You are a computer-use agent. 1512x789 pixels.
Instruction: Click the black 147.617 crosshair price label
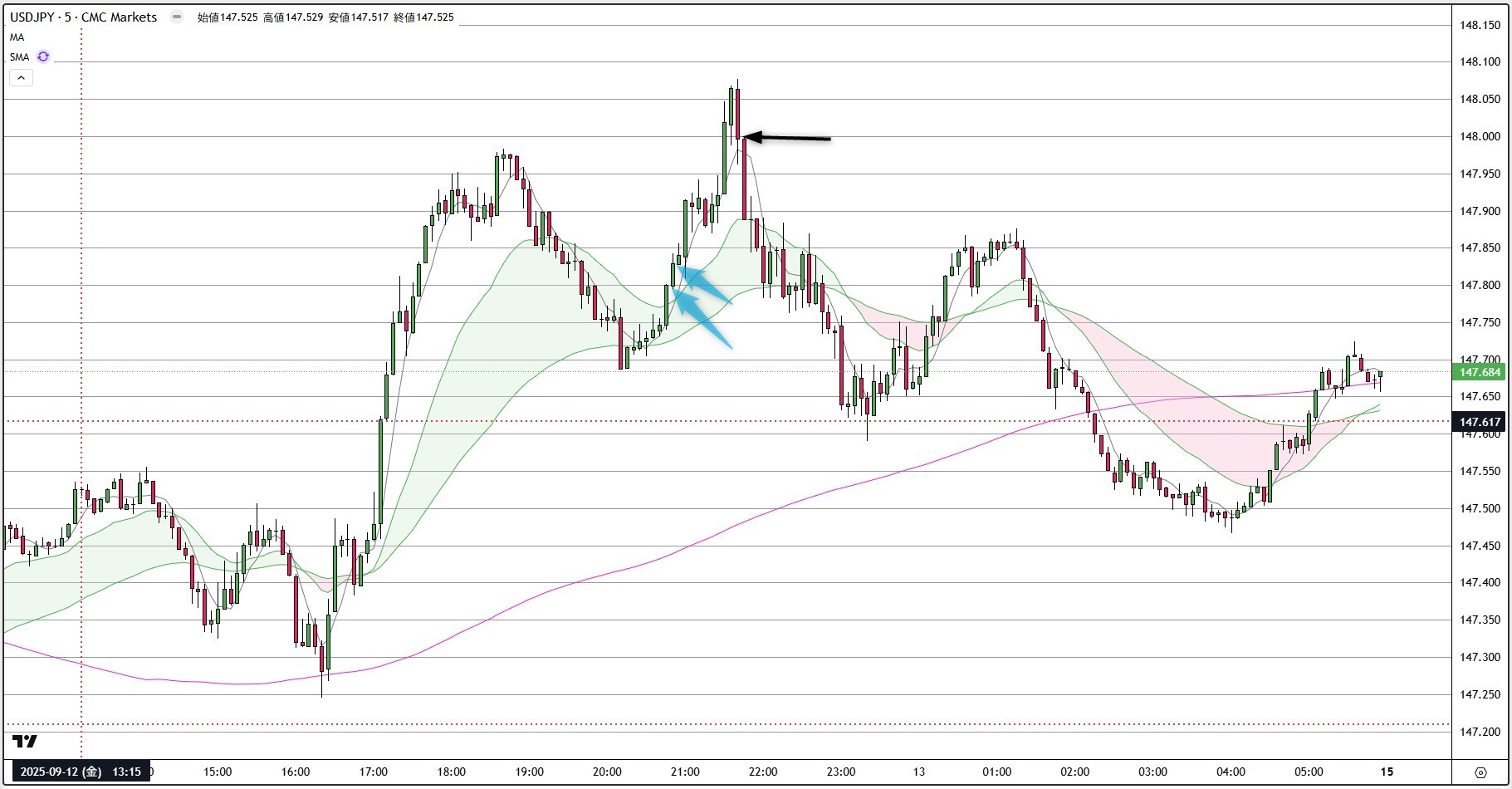(x=1480, y=422)
